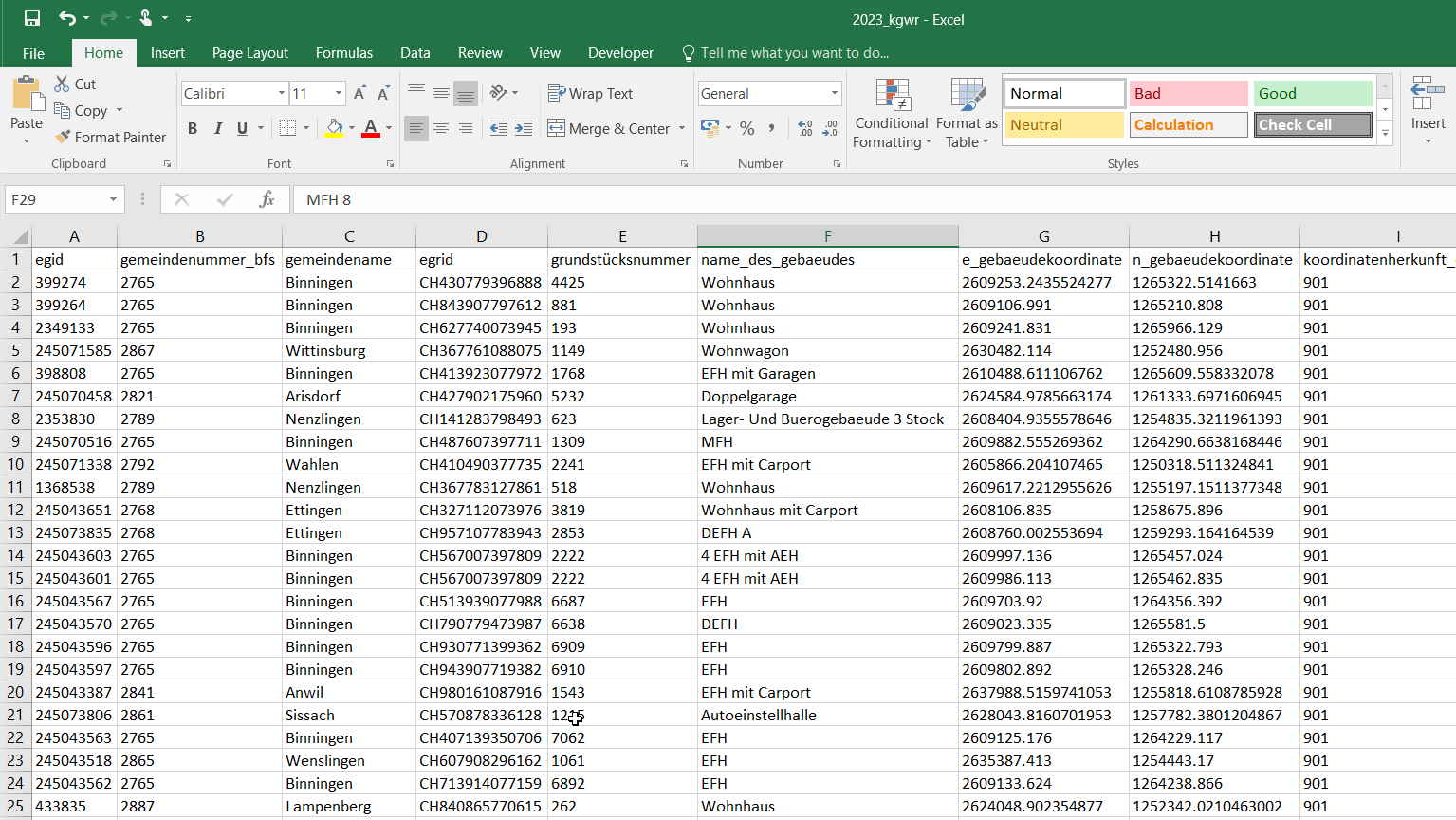Open the Formulas ribbon tab
The width and height of the screenshot is (1456, 820).
point(343,53)
